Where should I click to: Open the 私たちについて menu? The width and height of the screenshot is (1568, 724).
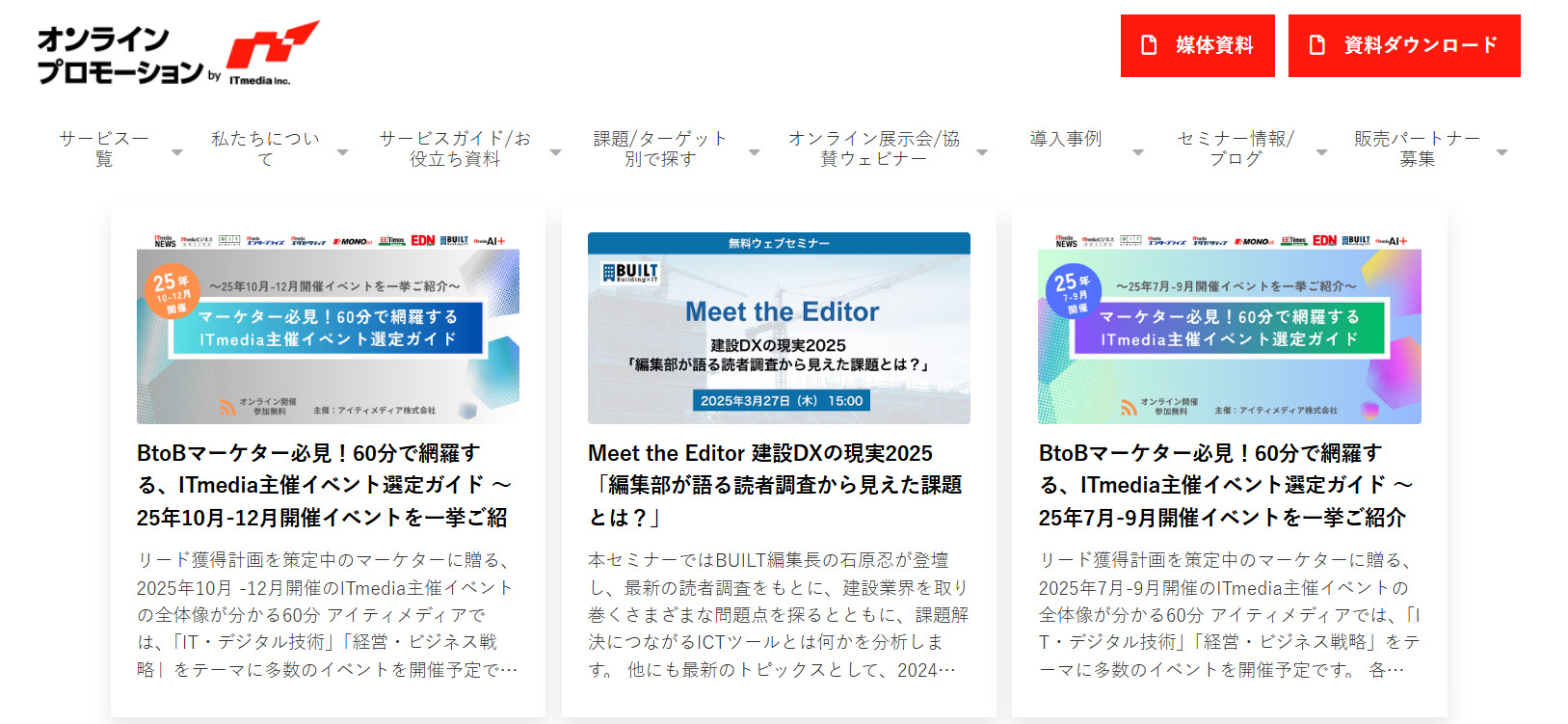pyautogui.click(x=265, y=148)
